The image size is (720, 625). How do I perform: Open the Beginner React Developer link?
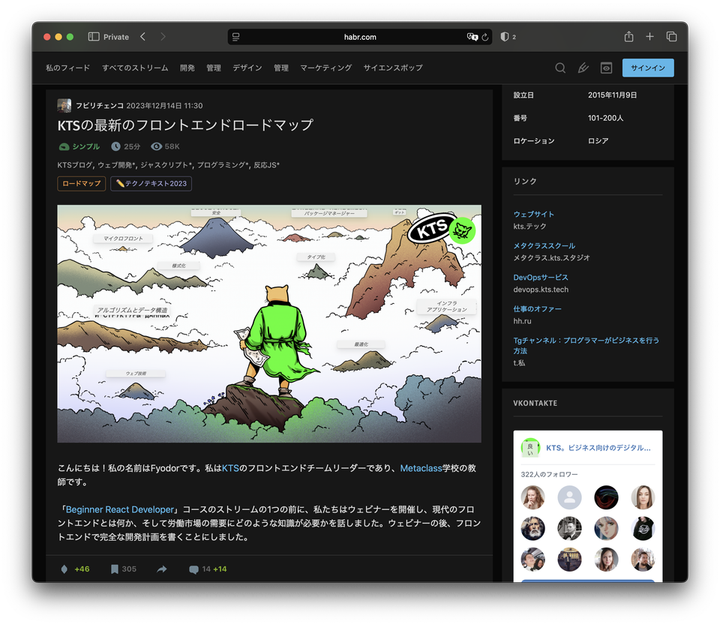120,510
